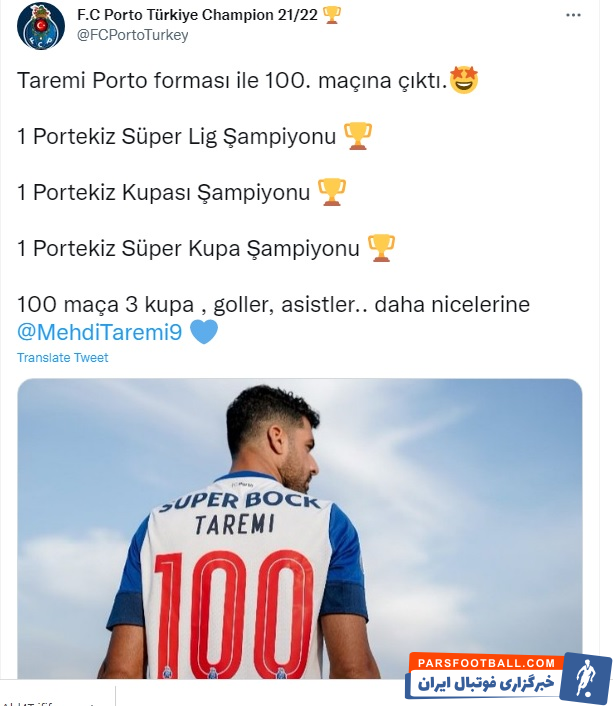Click the blue heart emoji
The image size is (613, 706).
coord(203,332)
